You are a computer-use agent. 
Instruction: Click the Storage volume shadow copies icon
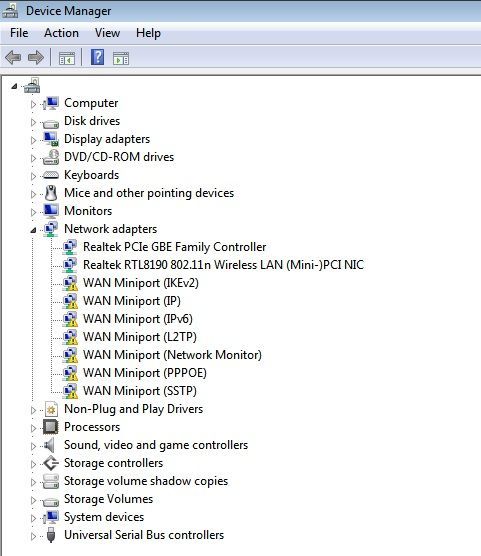click(x=51, y=482)
